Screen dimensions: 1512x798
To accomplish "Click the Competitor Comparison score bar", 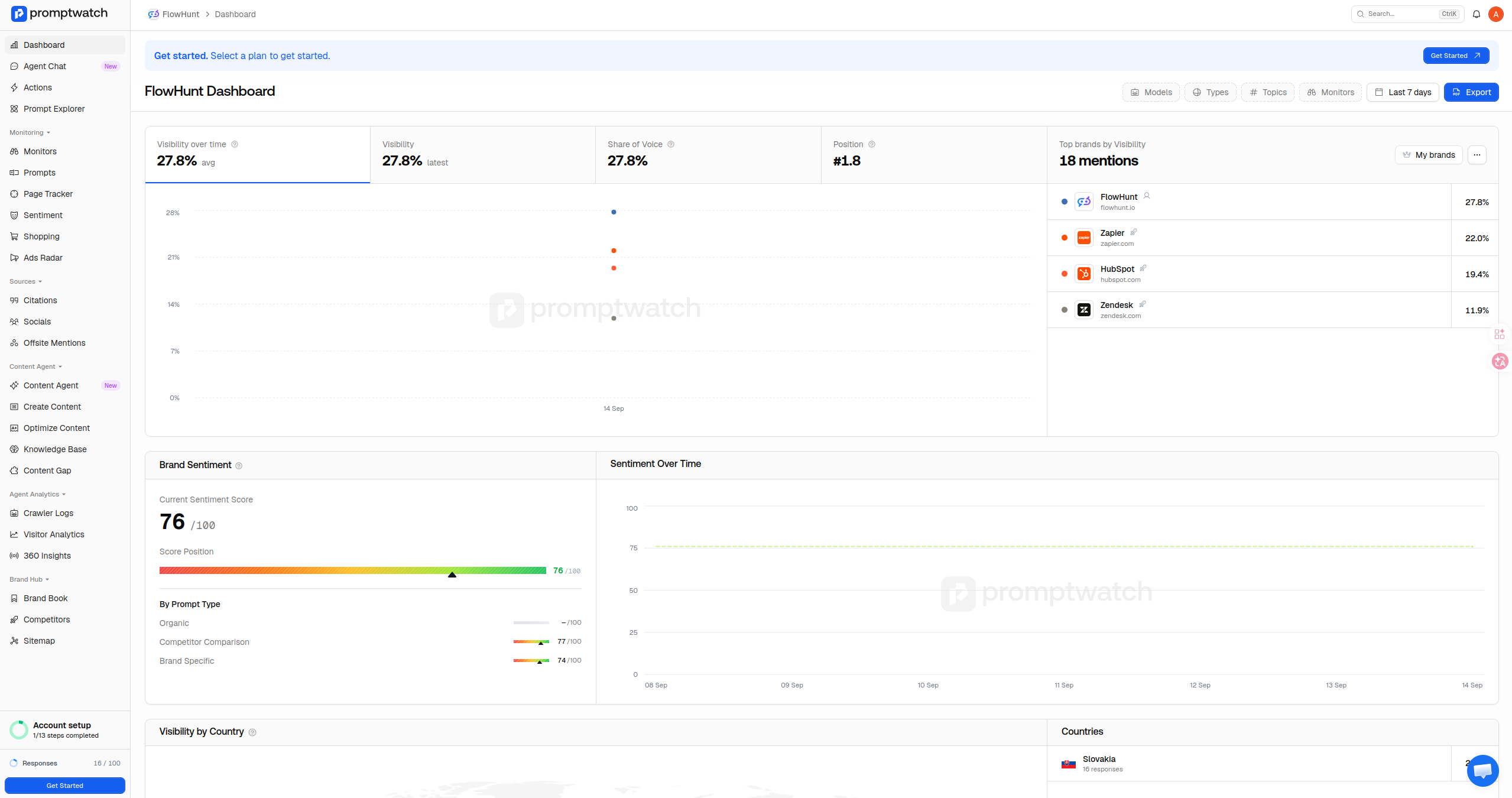I will [531, 641].
